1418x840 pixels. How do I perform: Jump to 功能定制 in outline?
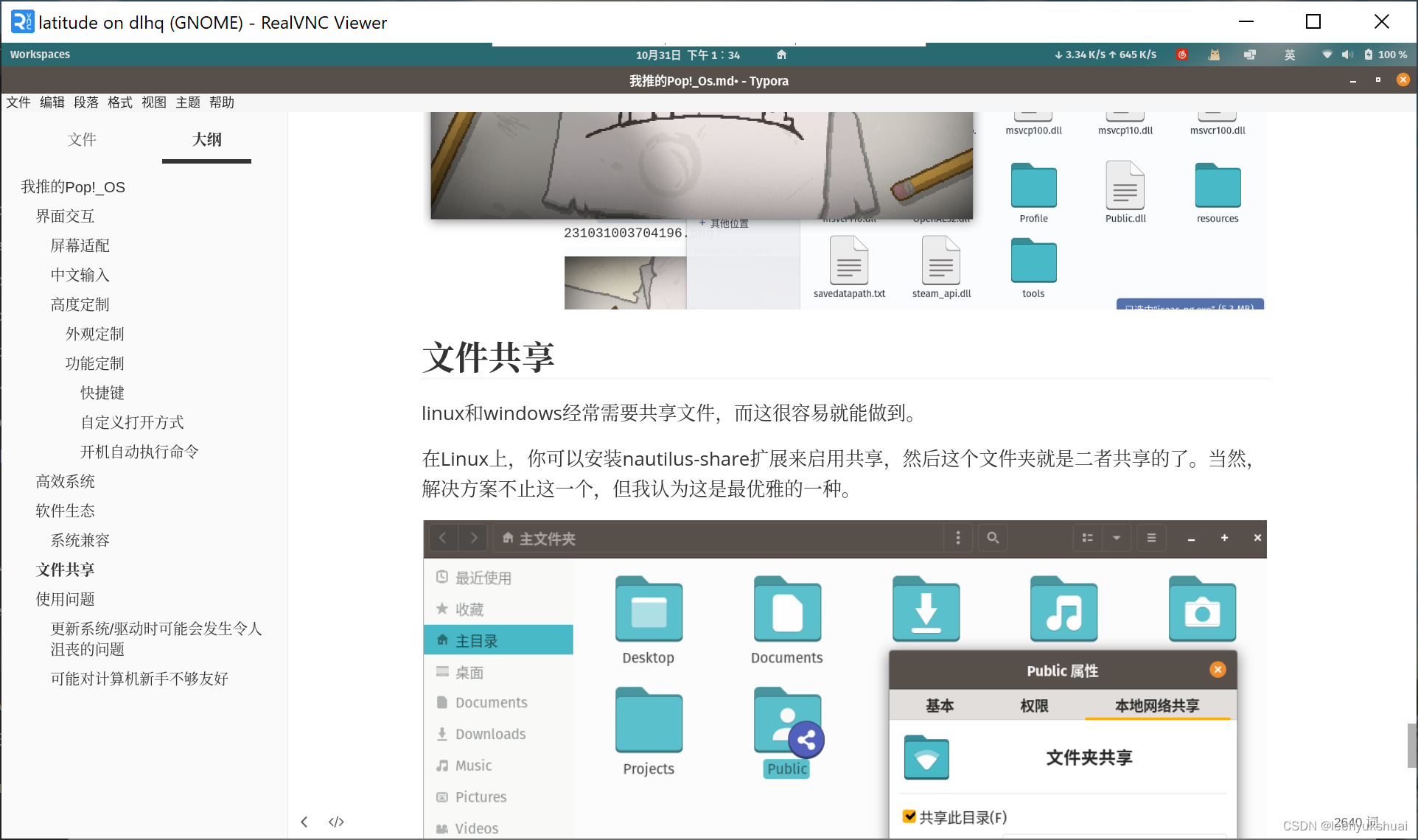[x=95, y=364]
